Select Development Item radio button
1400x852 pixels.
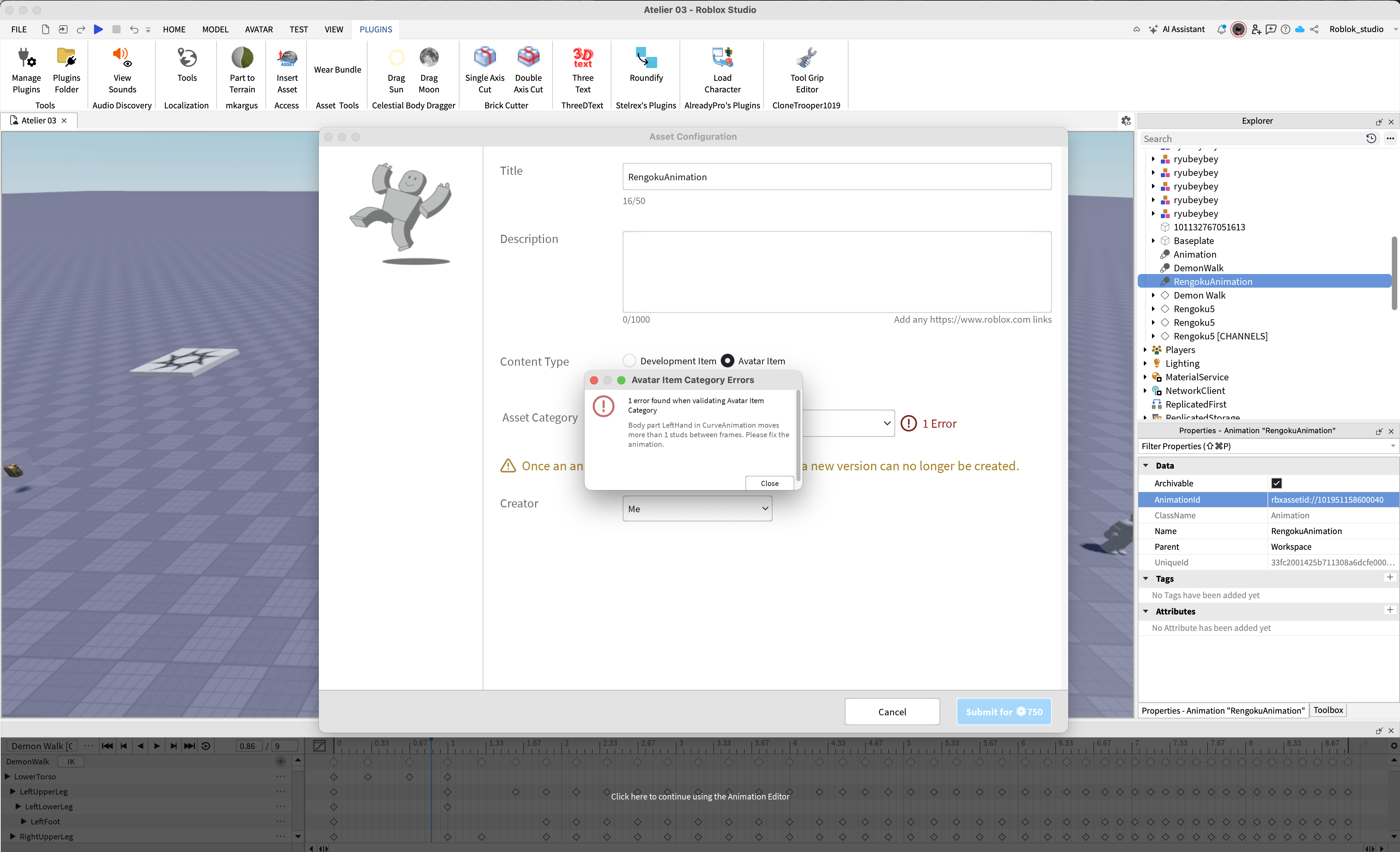[629, 360]
